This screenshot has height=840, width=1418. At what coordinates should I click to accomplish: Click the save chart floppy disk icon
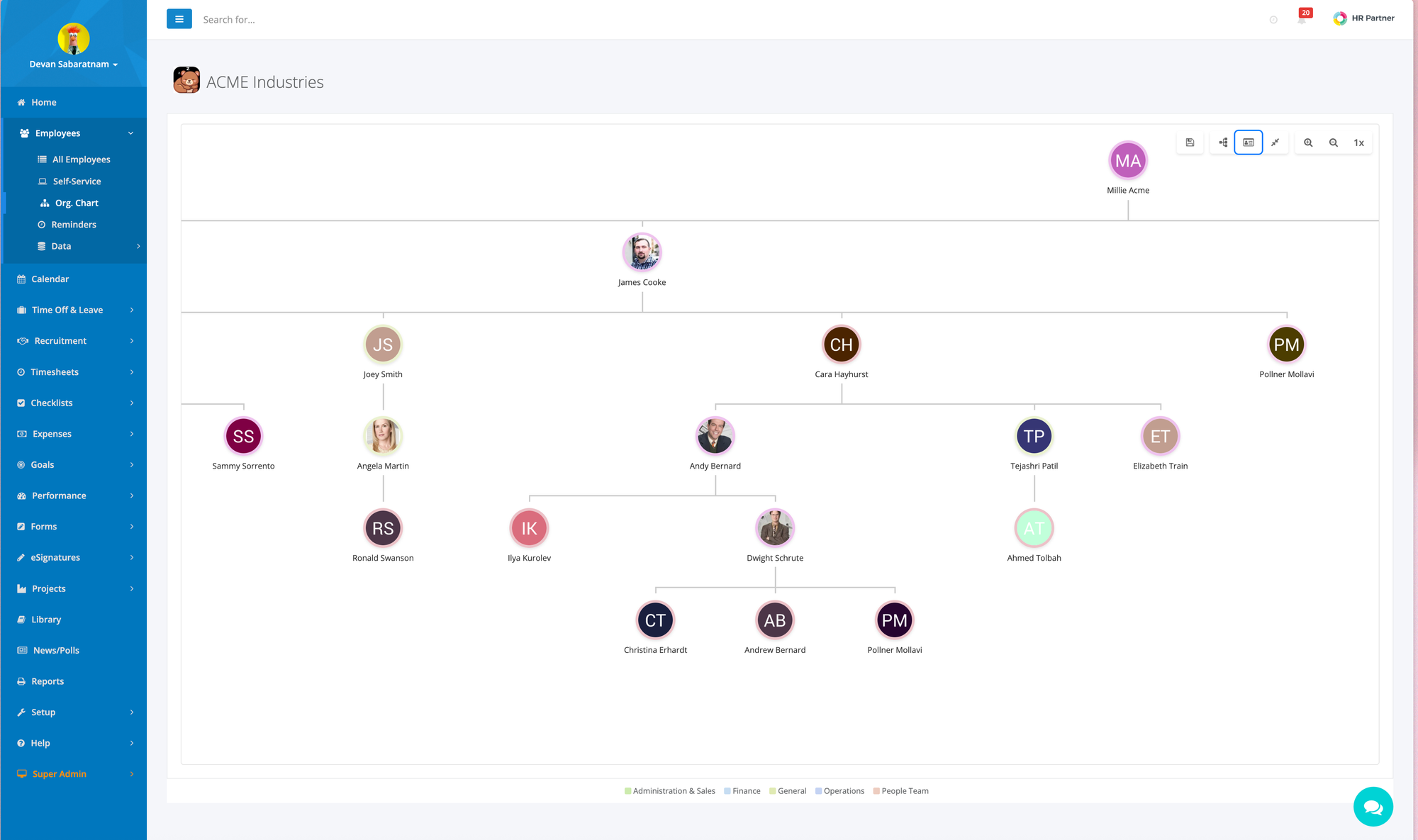(x=1190, y=142)
